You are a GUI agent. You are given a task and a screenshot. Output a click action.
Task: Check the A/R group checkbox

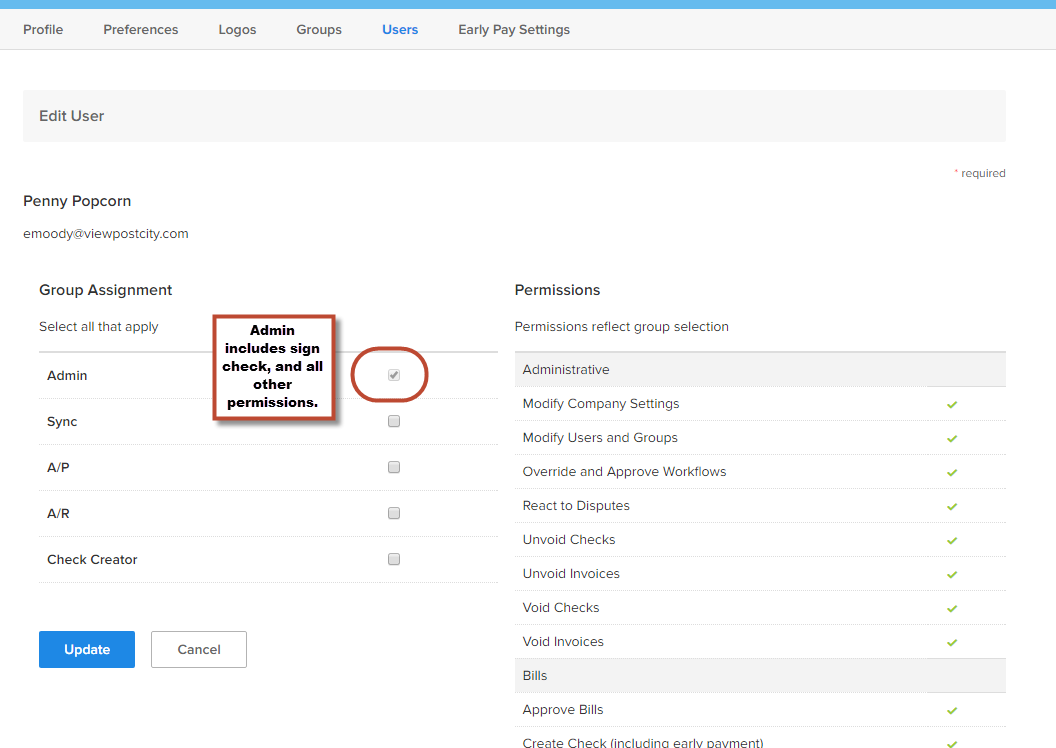pyautogui.click(x=394, y=513)
